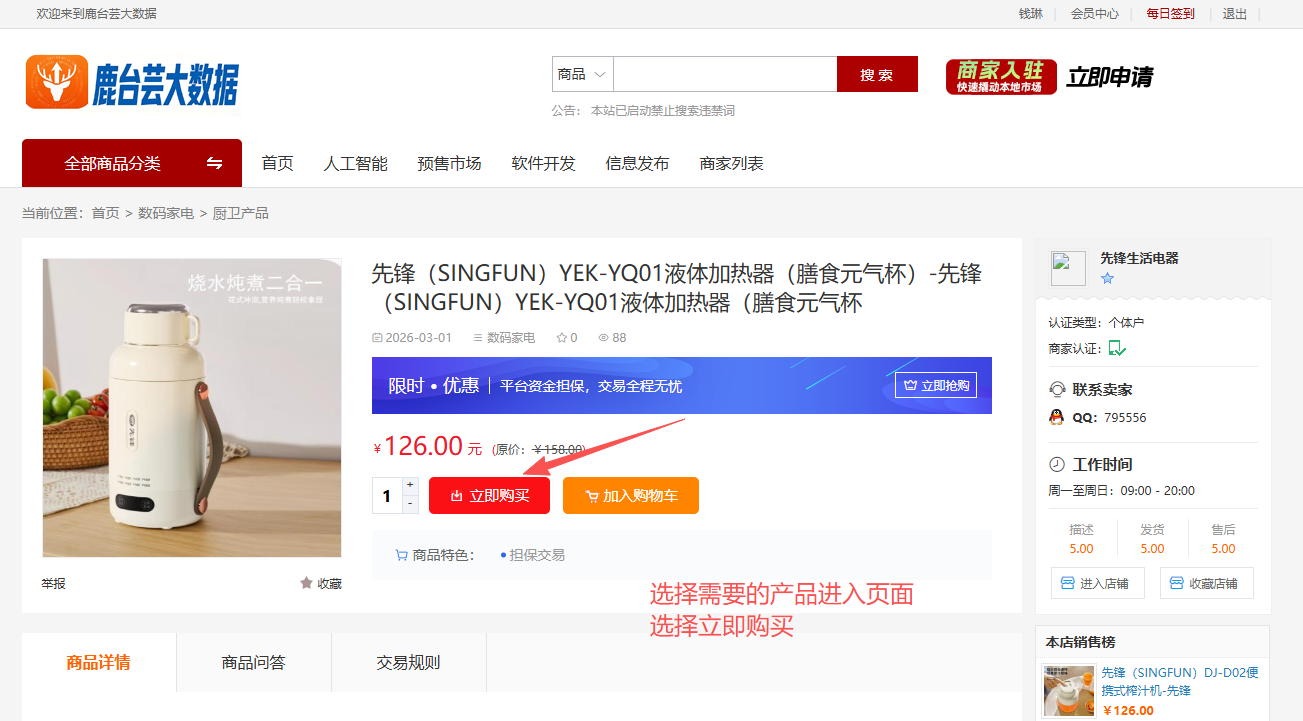The height and width of the screenshot is (721, 1303).
Task: Decrease quantity with the minus stepper
Action: (x=410, y=503)
